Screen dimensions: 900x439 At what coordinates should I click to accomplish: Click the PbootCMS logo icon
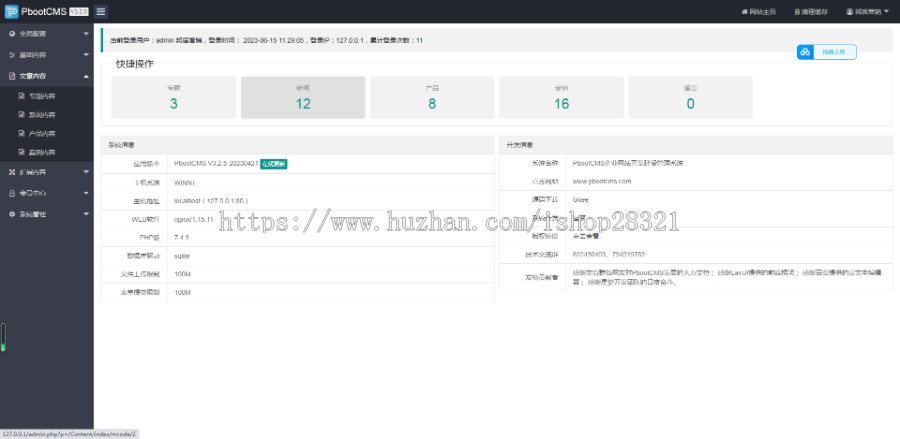pyautogui.click(x=11, y=11)
